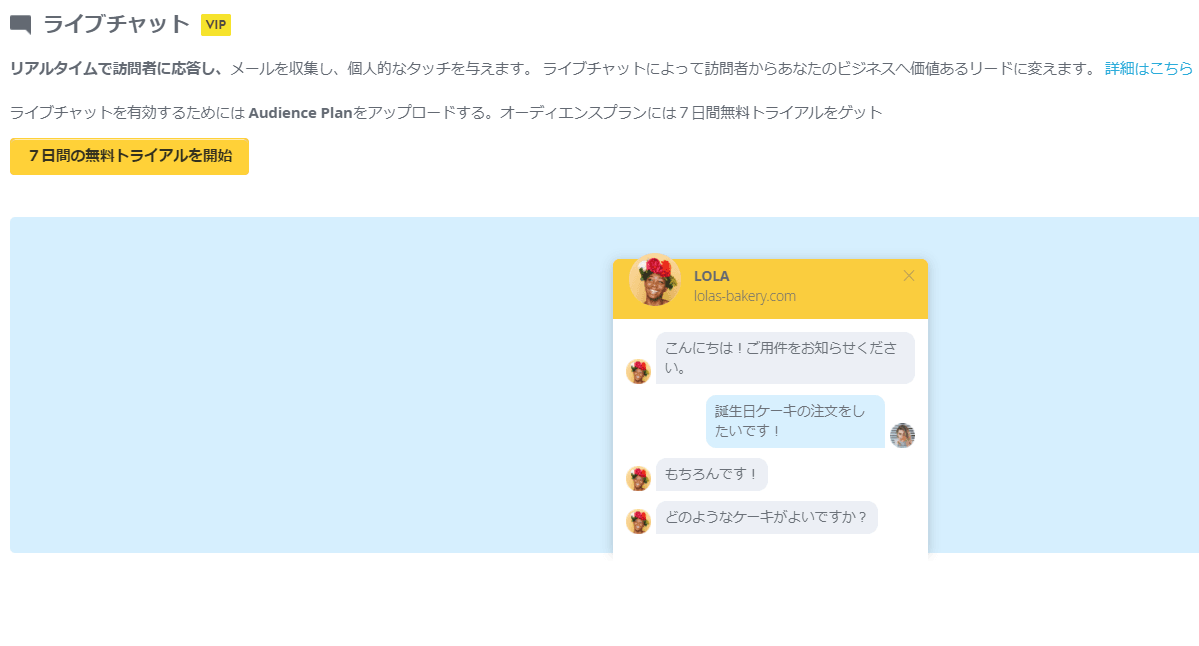Select the こんにちは greeting message bubble
Viewport: 1199px width, 646px height.
tap(785, 358)
